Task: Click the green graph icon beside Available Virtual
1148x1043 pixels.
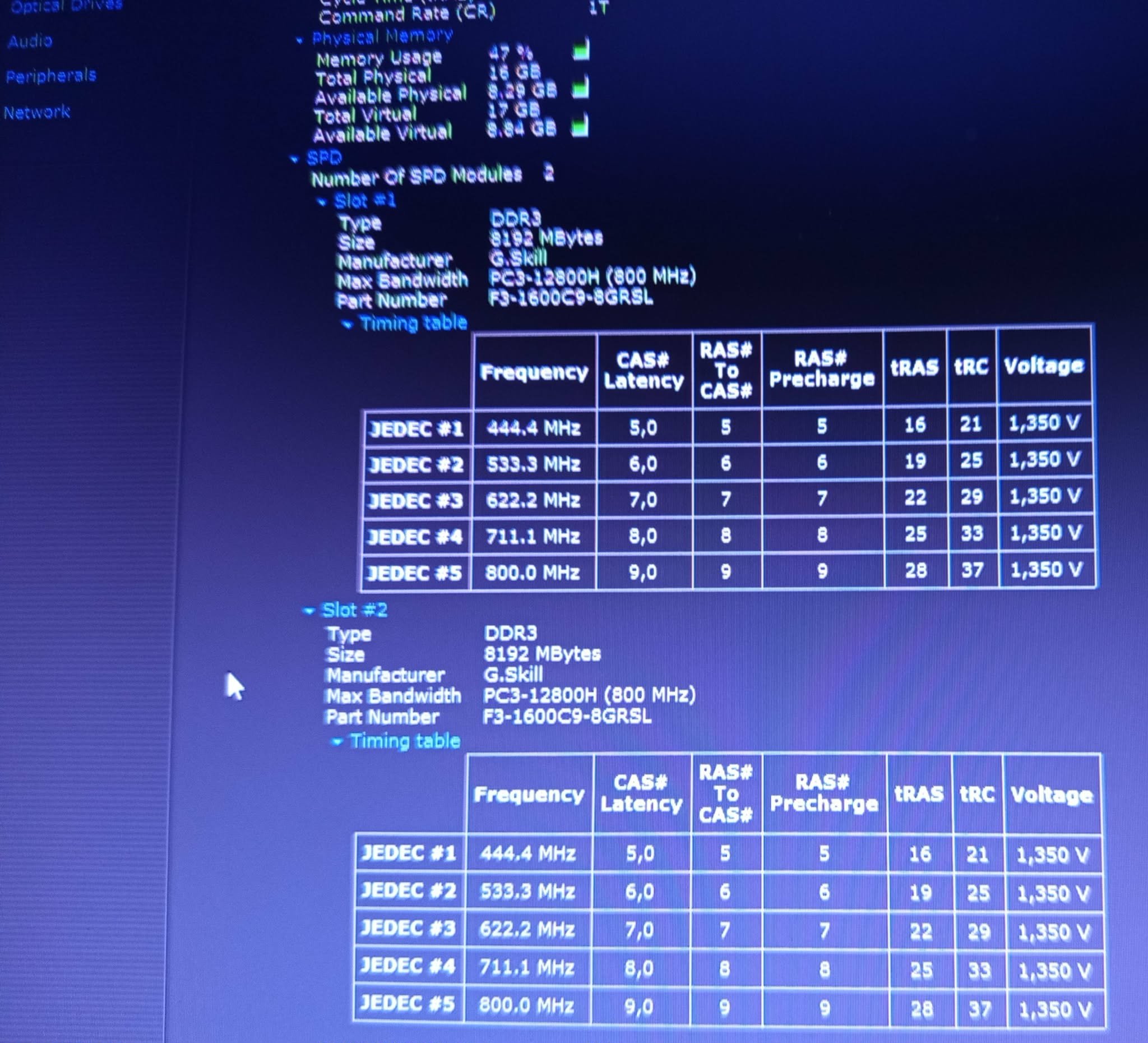Action: point(580,126)
